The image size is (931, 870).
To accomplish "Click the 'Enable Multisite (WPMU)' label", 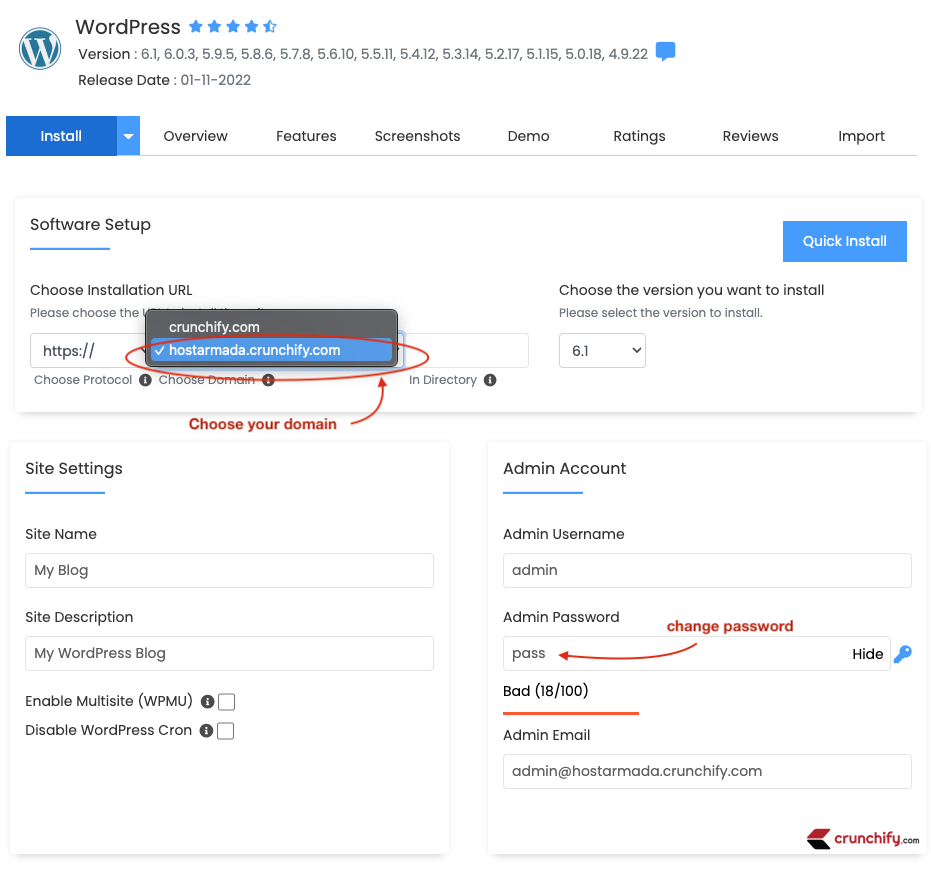I will (x=109, y=701).
